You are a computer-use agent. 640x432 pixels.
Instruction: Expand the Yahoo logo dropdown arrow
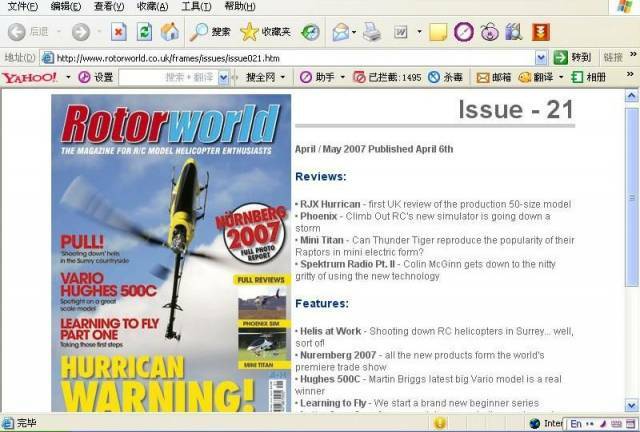[68, 77]
